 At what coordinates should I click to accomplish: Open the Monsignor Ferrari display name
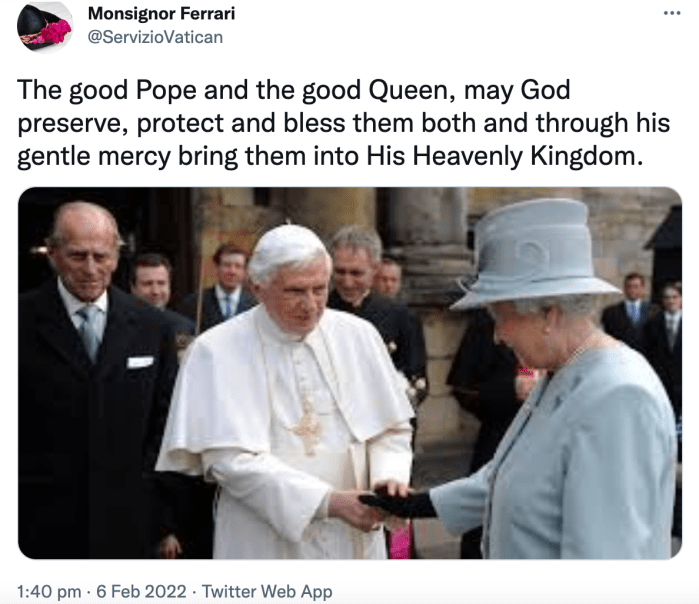161,13
